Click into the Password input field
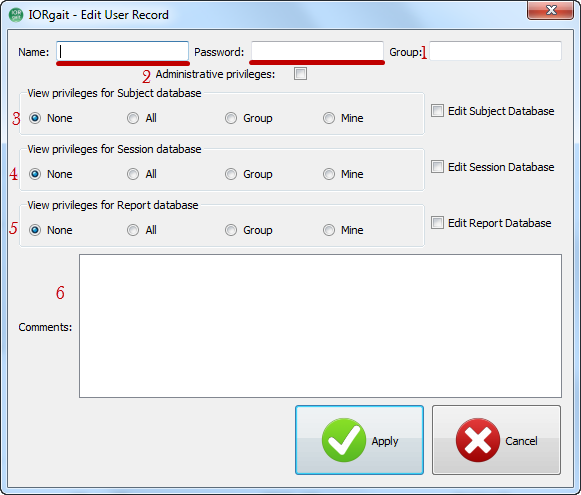The image size is (581, 495). point(317,51)
